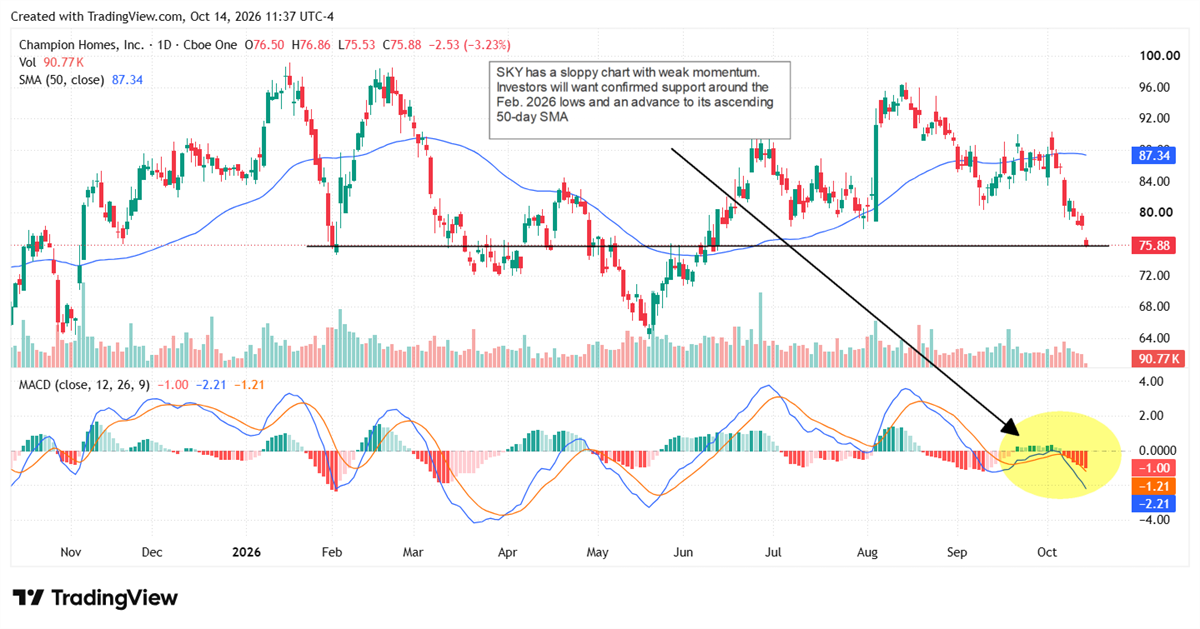Screen dimensions: 1200x629
Task: Click the Aug date axis label
Action: click(x=867, y=552)
